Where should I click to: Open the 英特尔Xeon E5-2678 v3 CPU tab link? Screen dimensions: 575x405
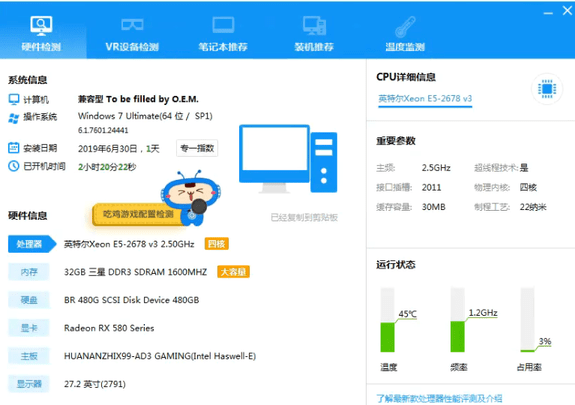(x=425, y=99)
